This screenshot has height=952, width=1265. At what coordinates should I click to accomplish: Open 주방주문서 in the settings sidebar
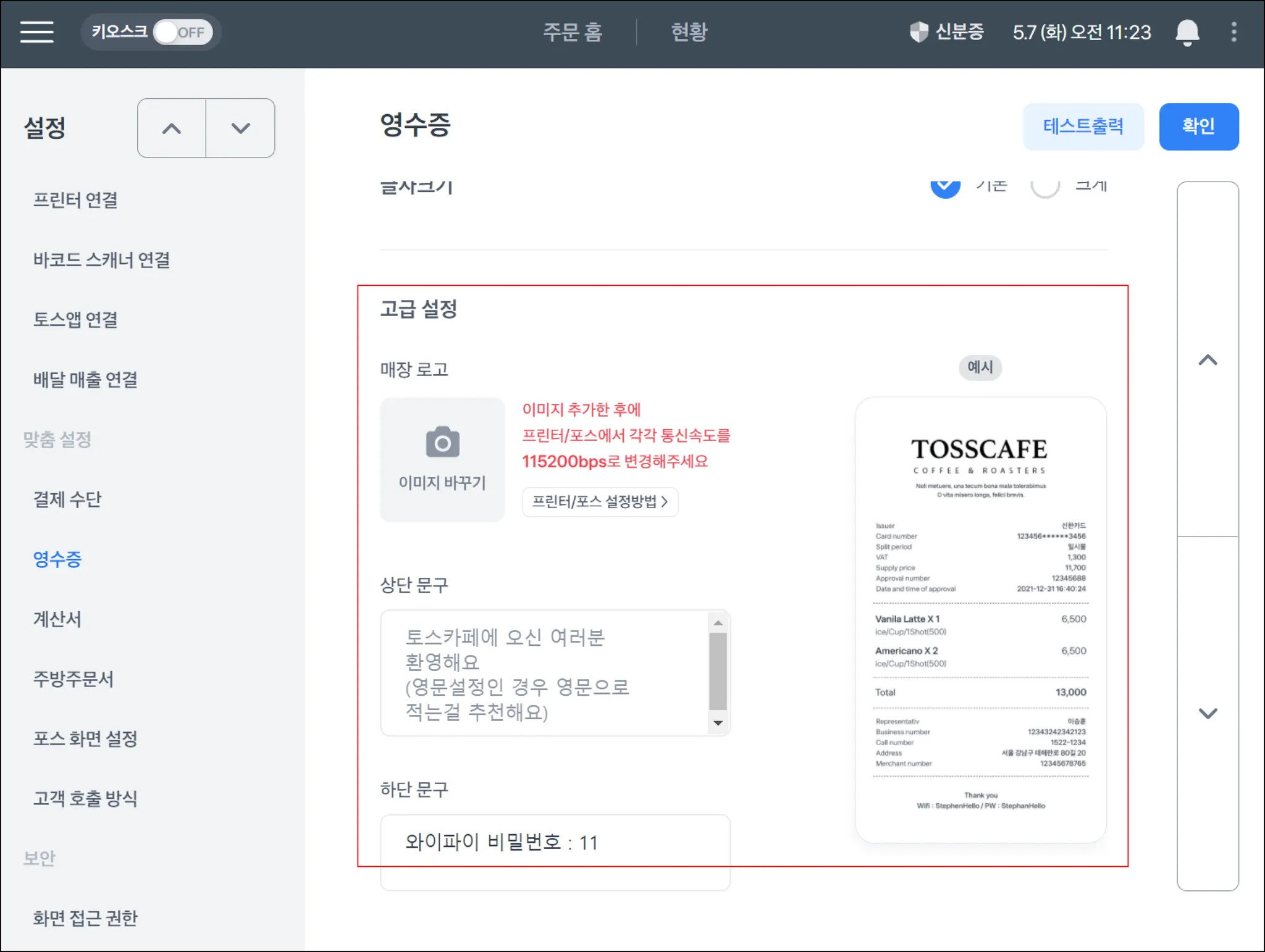pyautogui.click(x=73, y=679)
